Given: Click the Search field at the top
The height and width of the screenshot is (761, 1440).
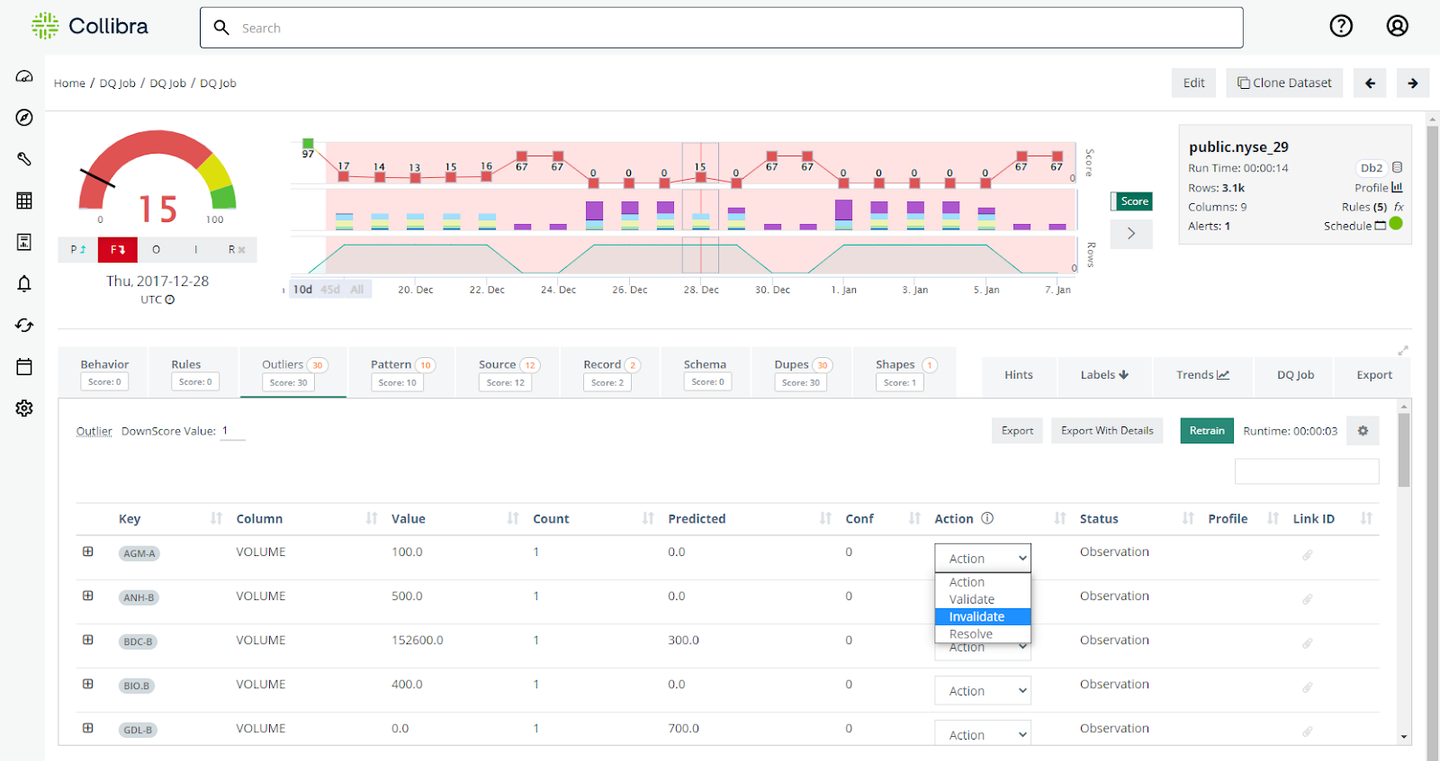Looking at the screenshot, I should click(x=720, y=27).
